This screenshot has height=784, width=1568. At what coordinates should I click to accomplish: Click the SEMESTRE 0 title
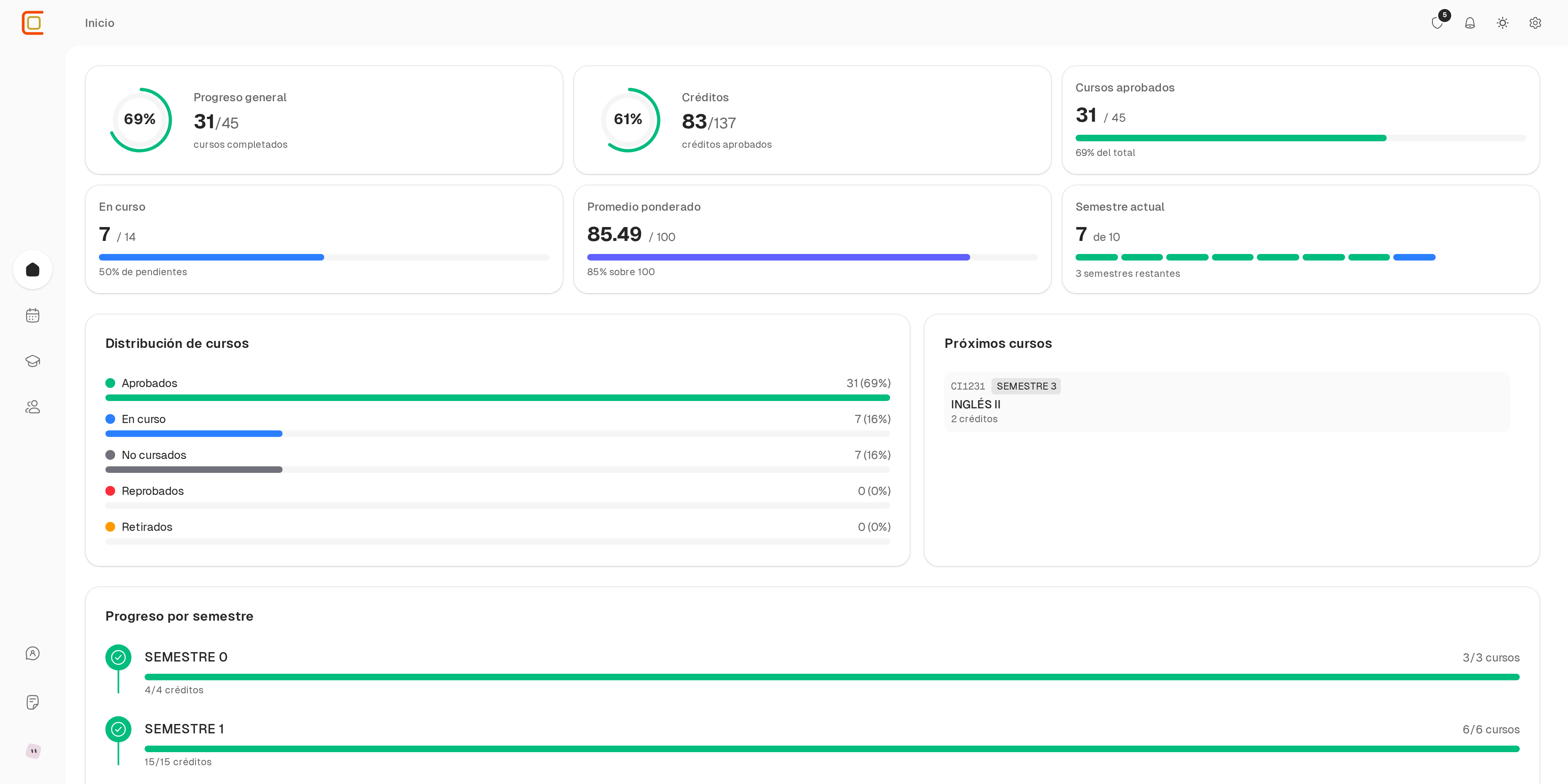(186, 657)
